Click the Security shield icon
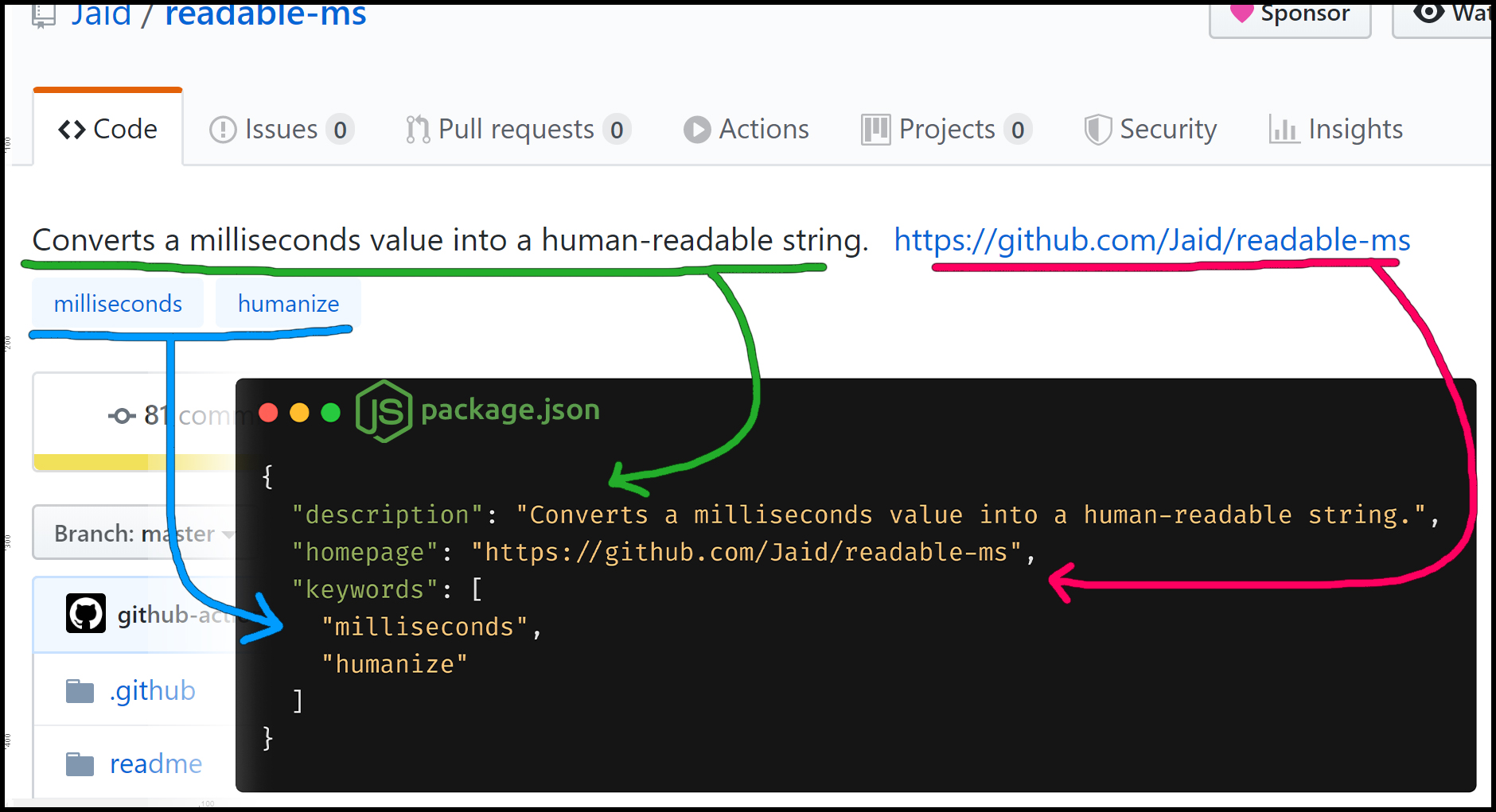The width and height of the screenshot is (1496, 812). pos(1097,130)
